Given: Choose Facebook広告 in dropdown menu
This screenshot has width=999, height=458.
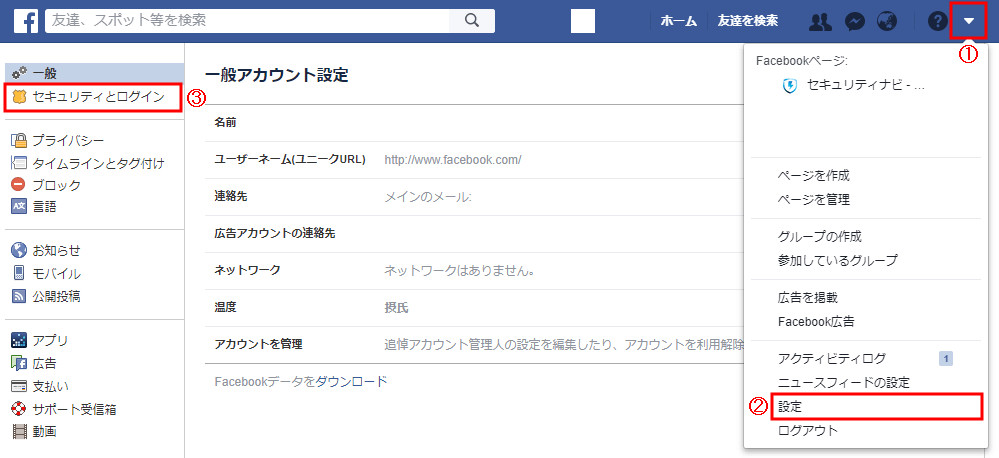Looking at the screenshot, I should [816, 322].
